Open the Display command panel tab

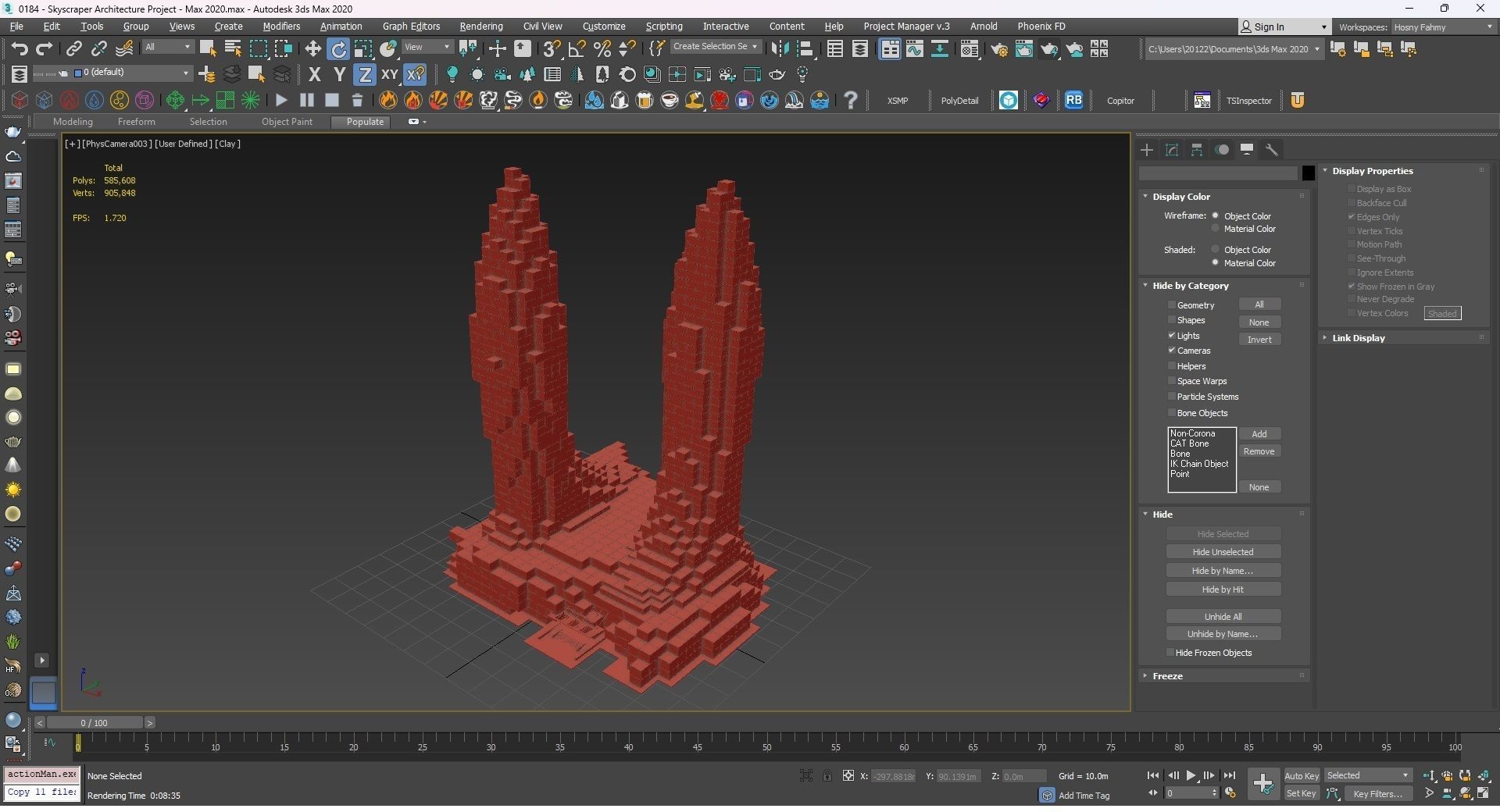pyautogui.click(x=1247, y=150)
